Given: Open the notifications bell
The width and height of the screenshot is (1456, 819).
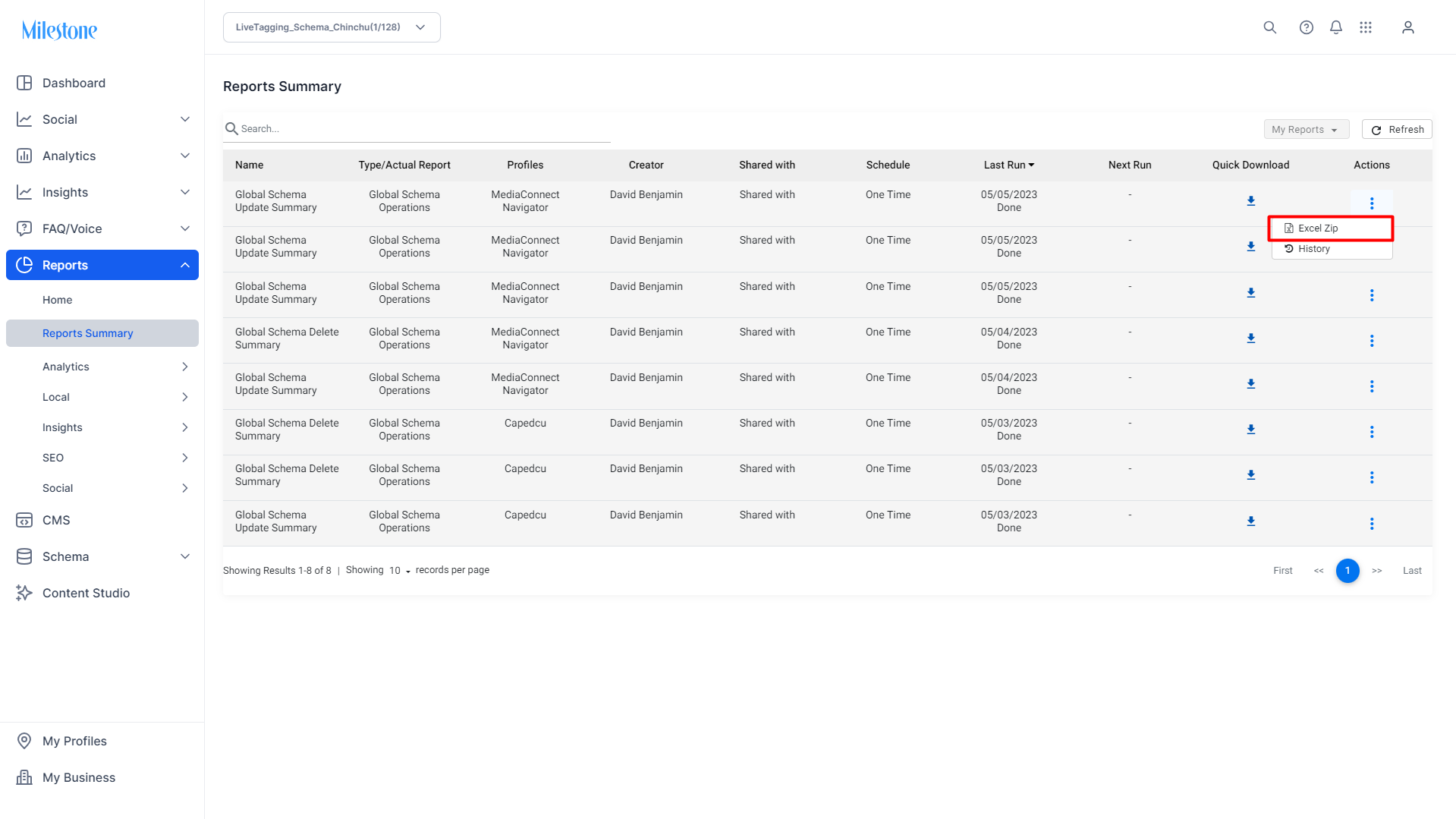Looking at the screenshot, I should 1336,27.
